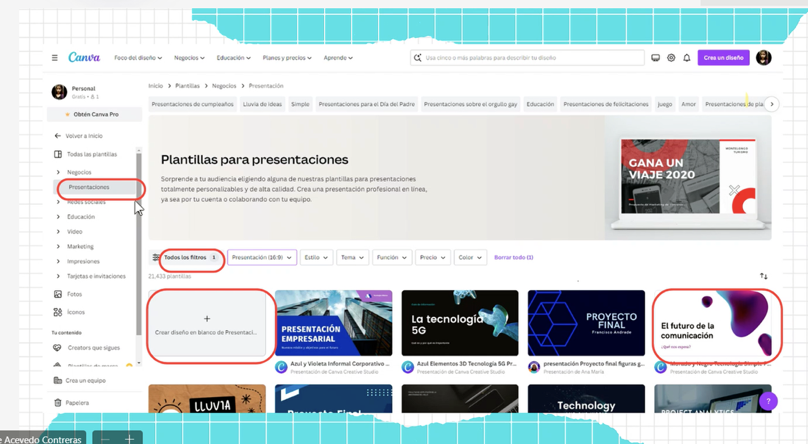The image size is (808, 444).
Task: Open the Tema filter dropdown
Action: (x=352, y=257)
